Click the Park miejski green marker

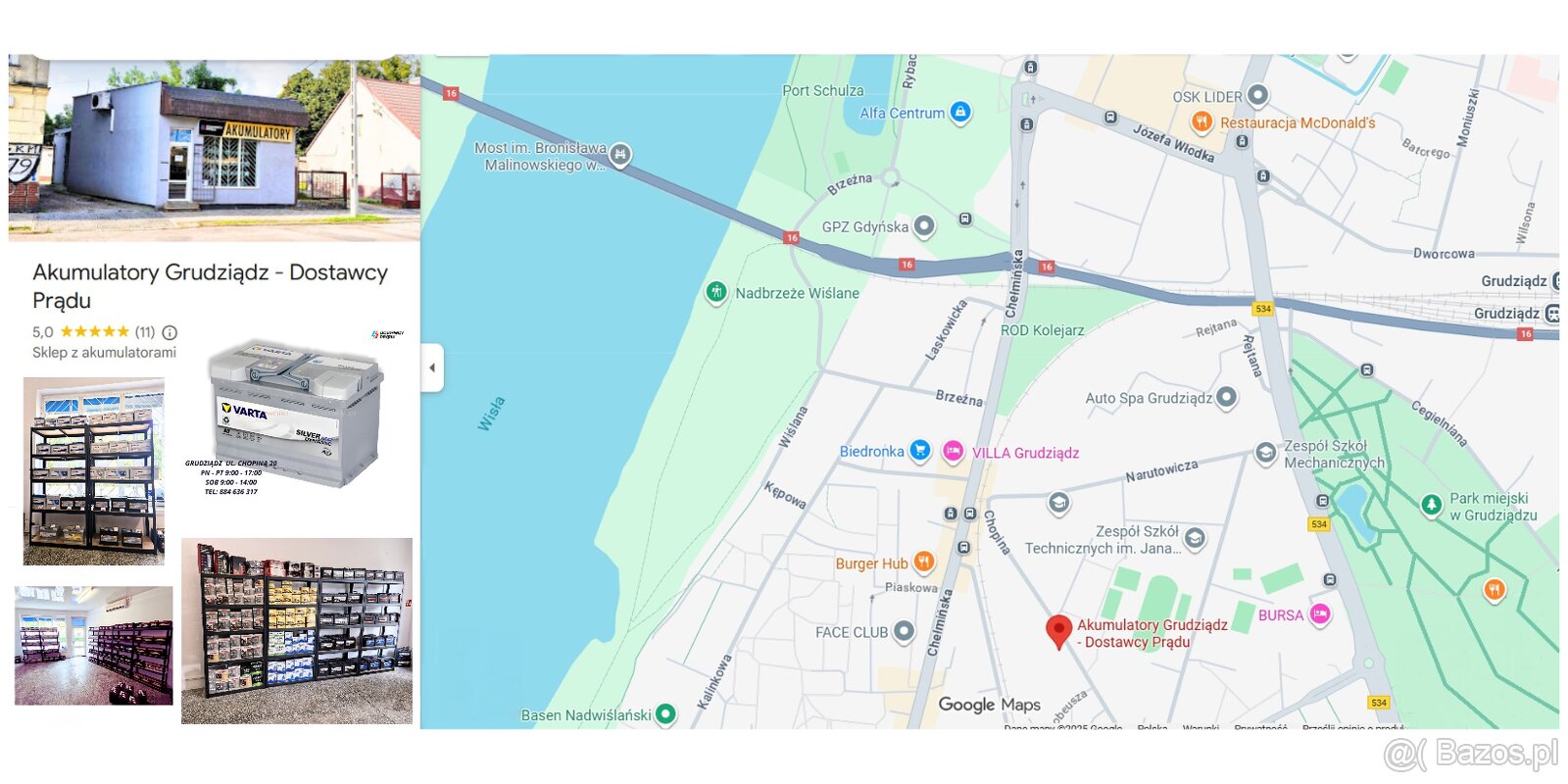pos(1431,505)
